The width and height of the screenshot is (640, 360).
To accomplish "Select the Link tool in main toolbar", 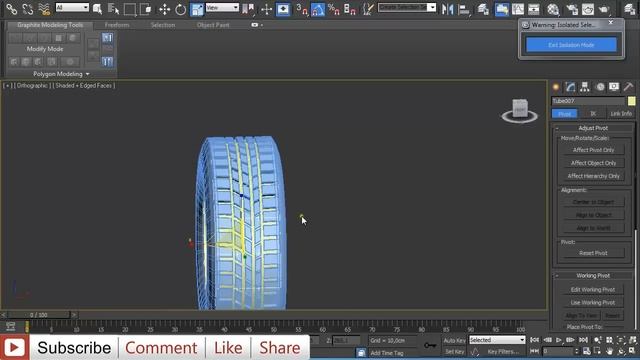I will (x=11, y=8).
